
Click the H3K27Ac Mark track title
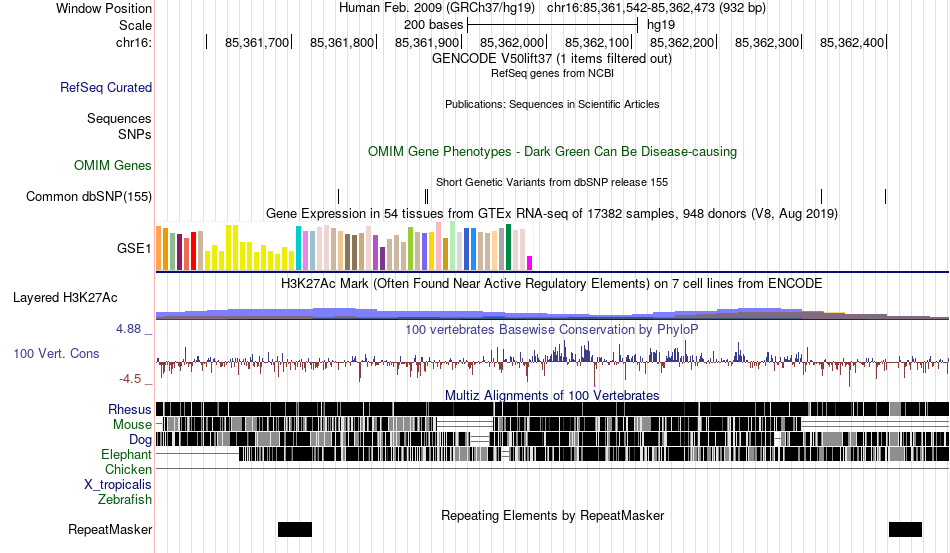(x=552, y=283)
